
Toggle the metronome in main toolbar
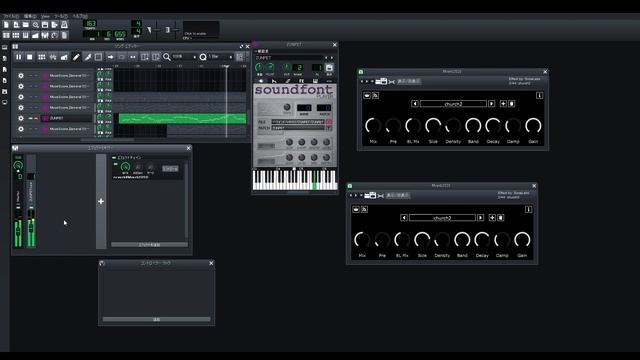pyautogui.click(x=64, y=25)
